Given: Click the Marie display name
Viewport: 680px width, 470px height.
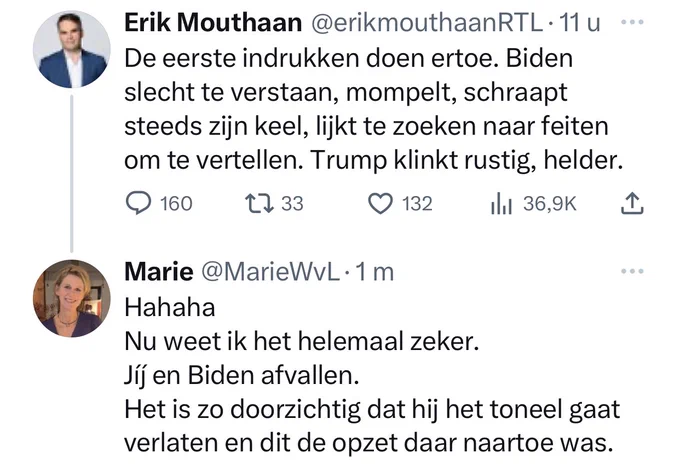Looking at the screenshot, I should tap(159, 272).
